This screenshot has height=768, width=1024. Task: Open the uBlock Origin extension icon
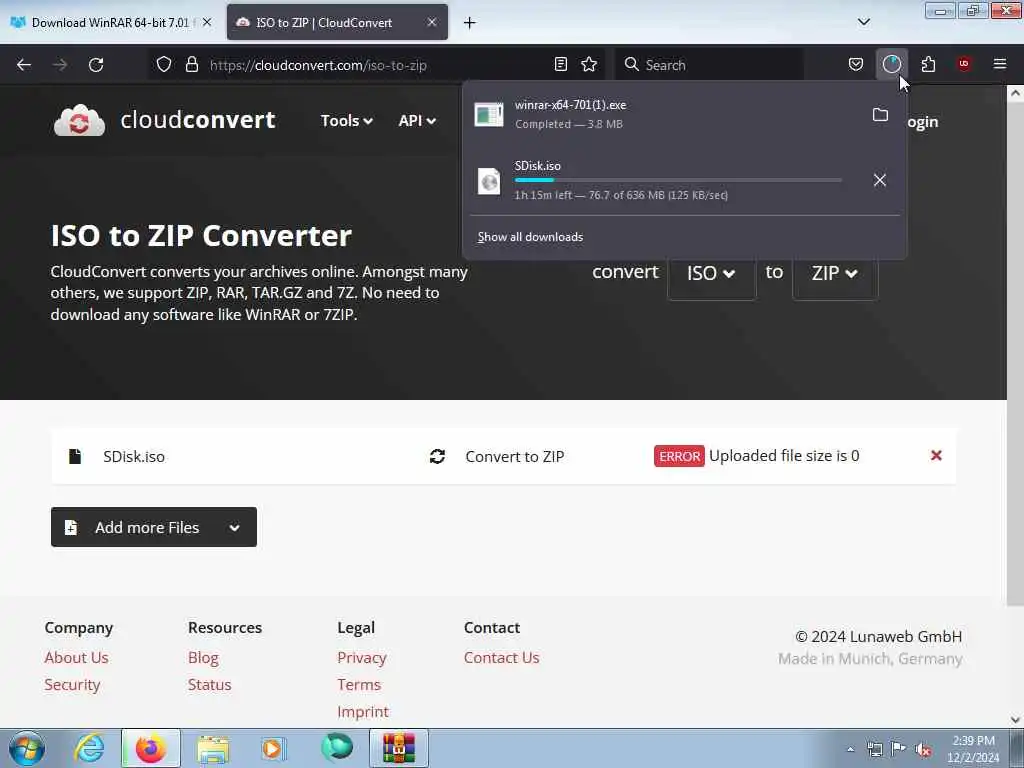[964, 64]
